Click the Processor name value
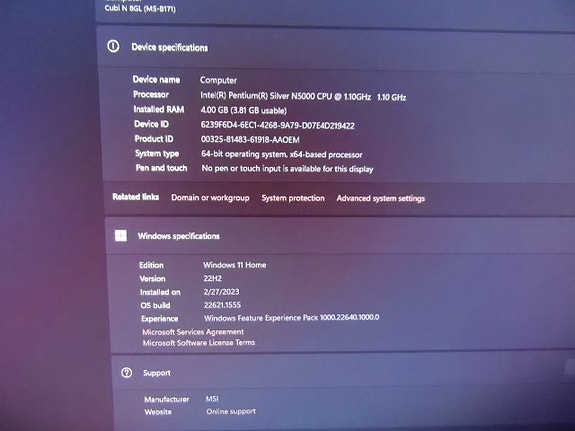 (303, 96)
